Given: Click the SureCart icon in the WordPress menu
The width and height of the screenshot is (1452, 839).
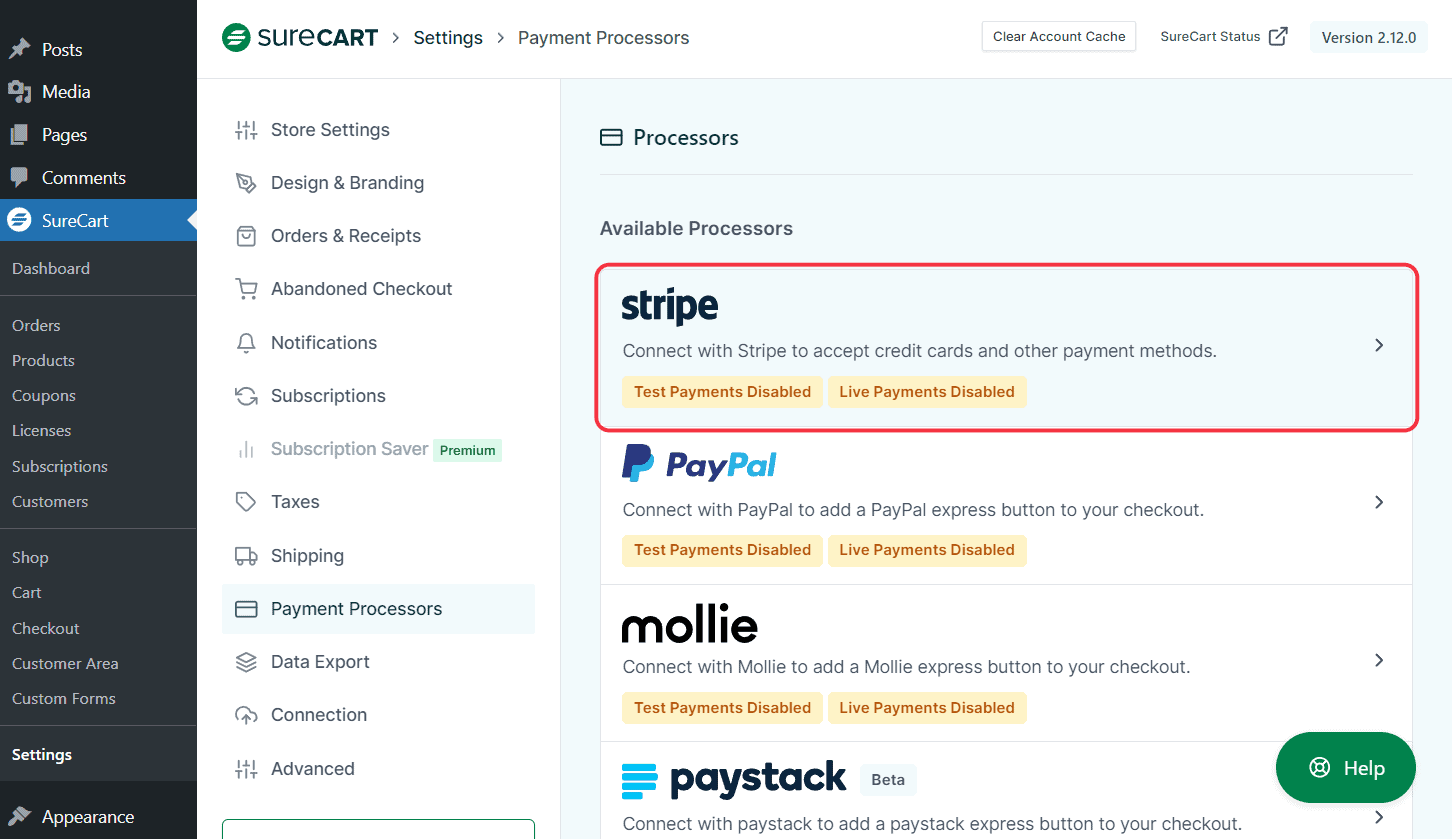Looking at the screenshot, I should coord(19,221).
